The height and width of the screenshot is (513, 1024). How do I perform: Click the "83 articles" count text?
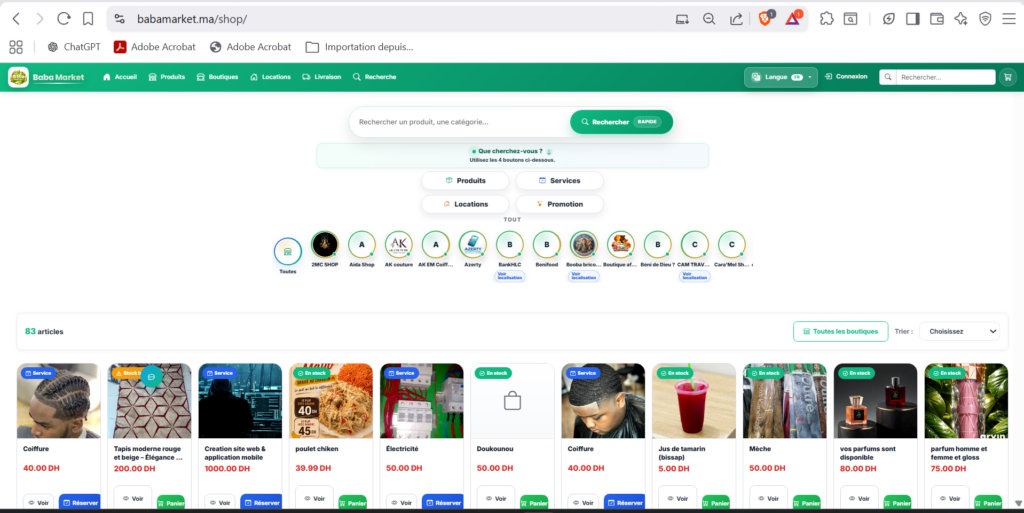(44, 332)
